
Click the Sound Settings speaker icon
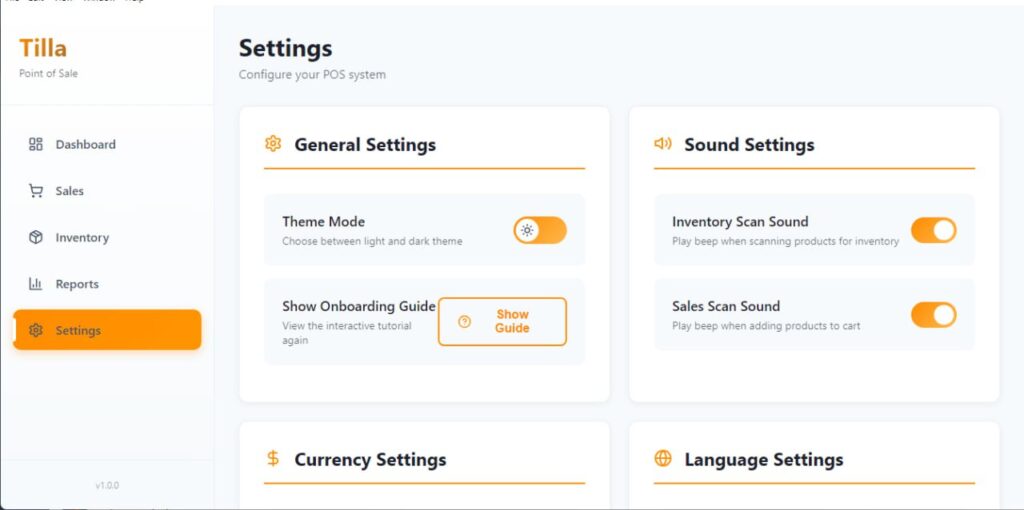click(x=662, y=144)
